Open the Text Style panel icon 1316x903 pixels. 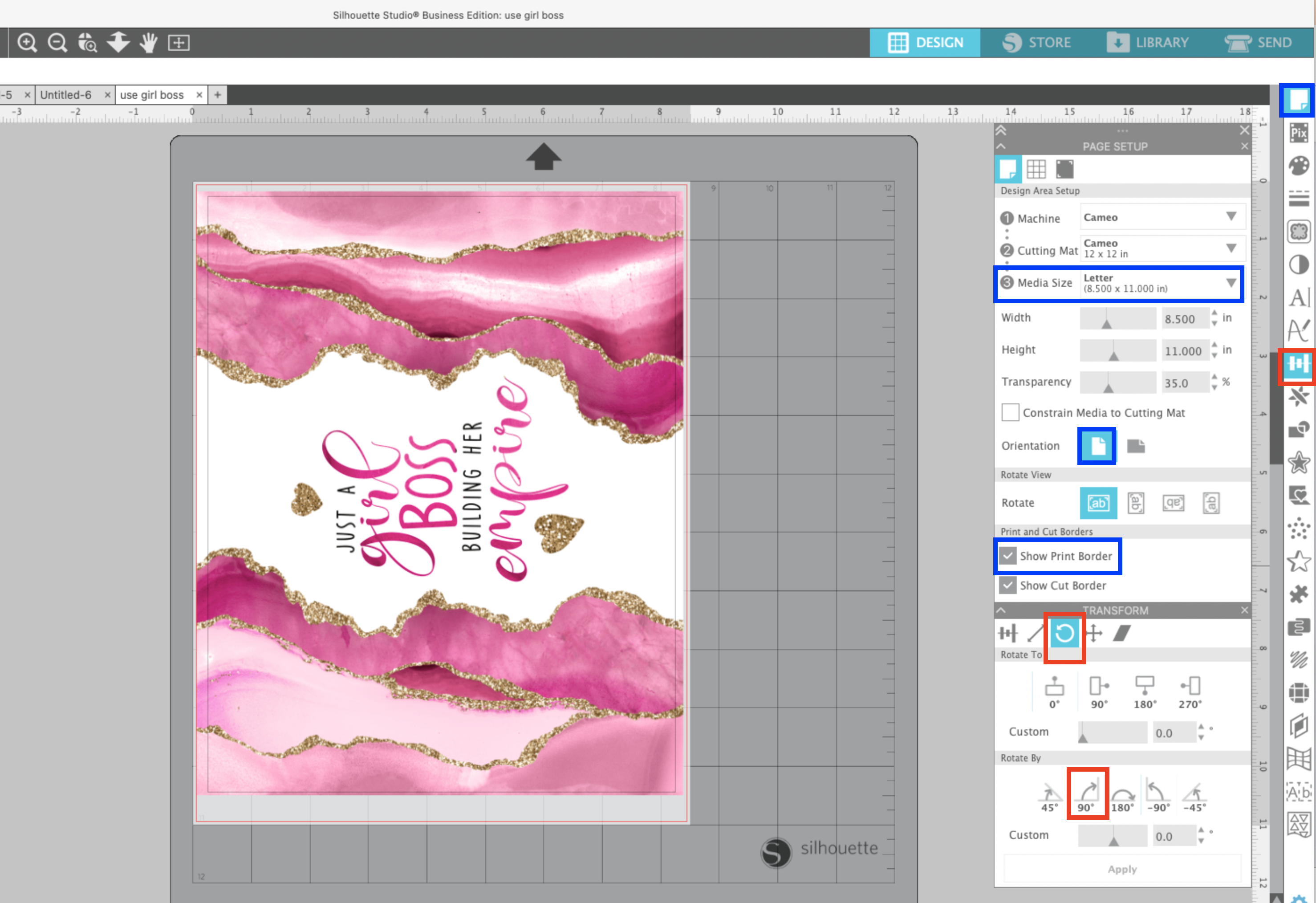coord(1299,297)
